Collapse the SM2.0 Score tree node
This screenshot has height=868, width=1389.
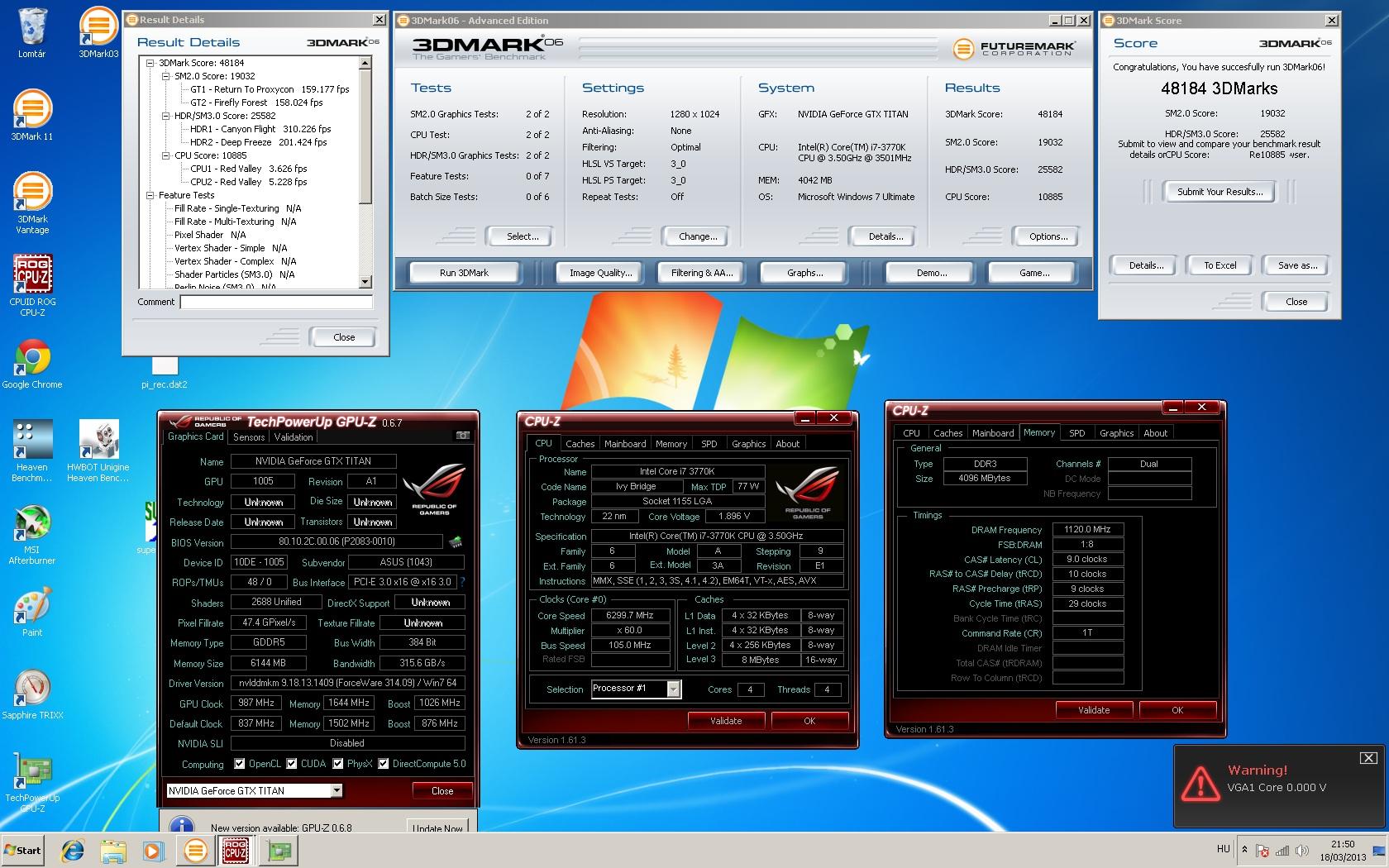(x=166, y=76)
